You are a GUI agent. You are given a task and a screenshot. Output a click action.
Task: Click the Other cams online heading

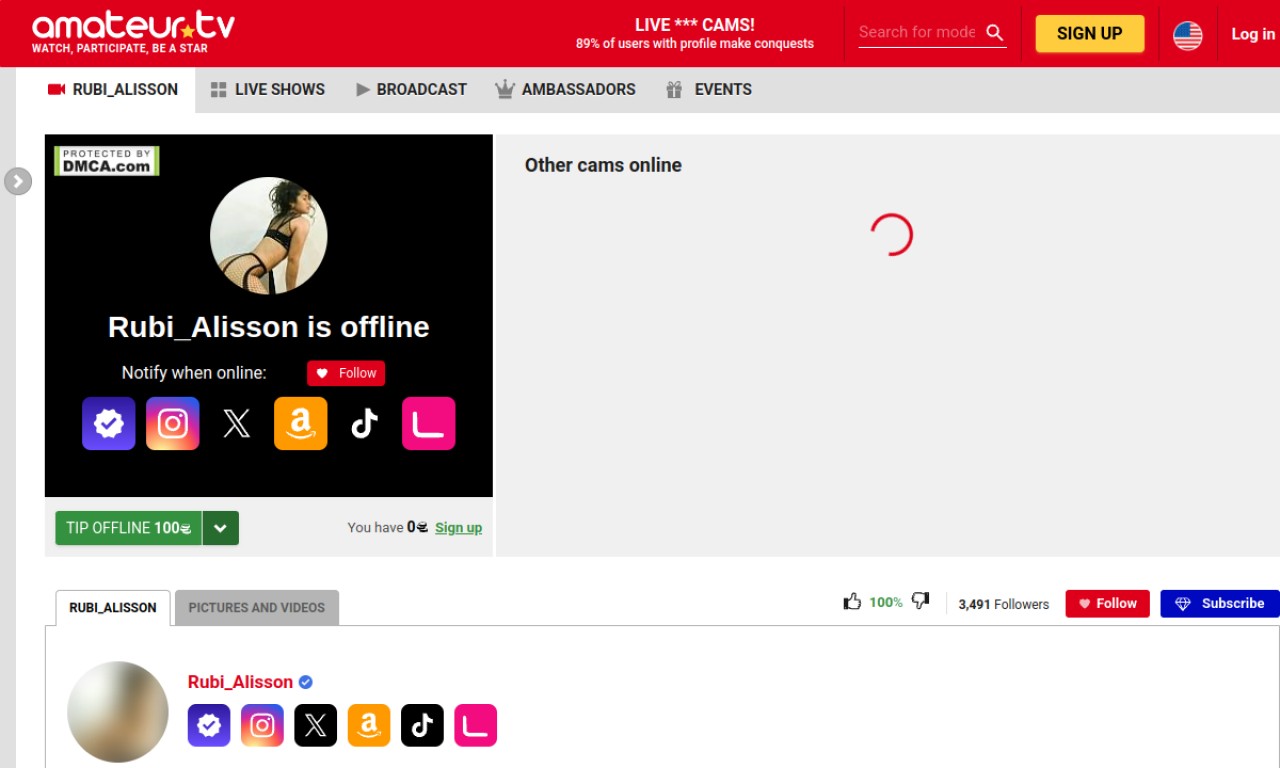pos(603,165)
